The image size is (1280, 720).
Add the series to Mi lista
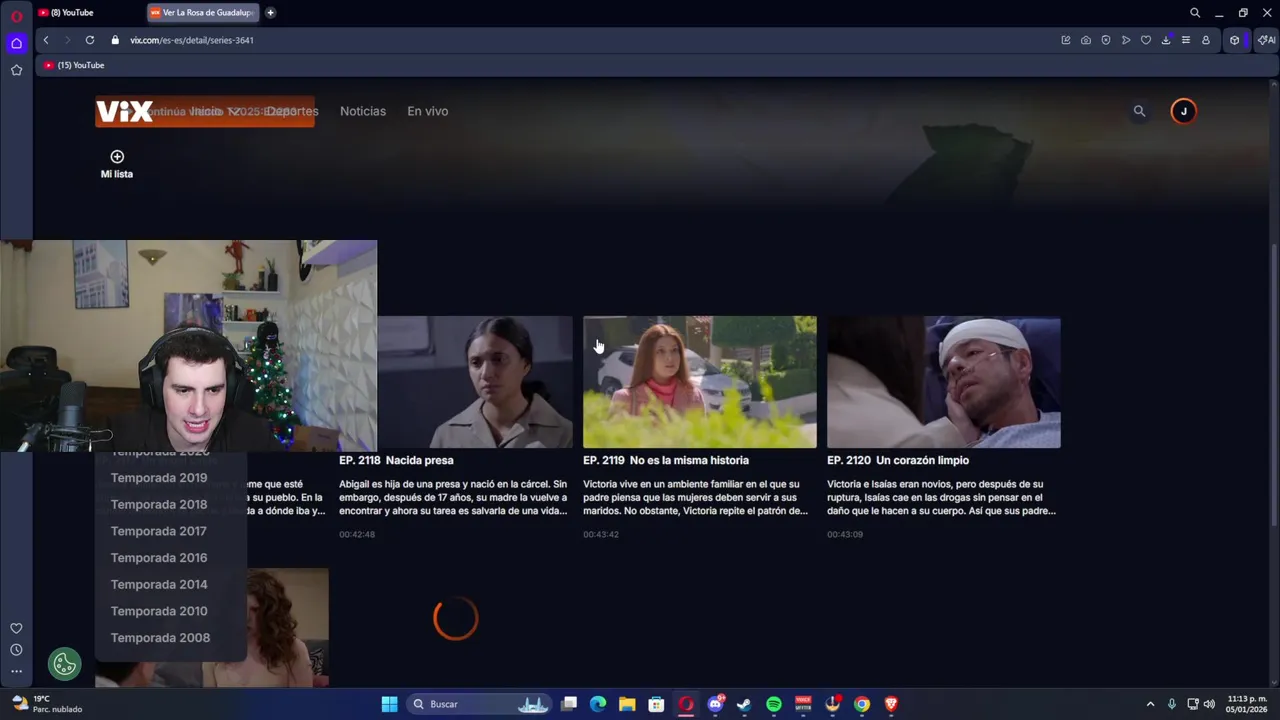click(117, 164)
